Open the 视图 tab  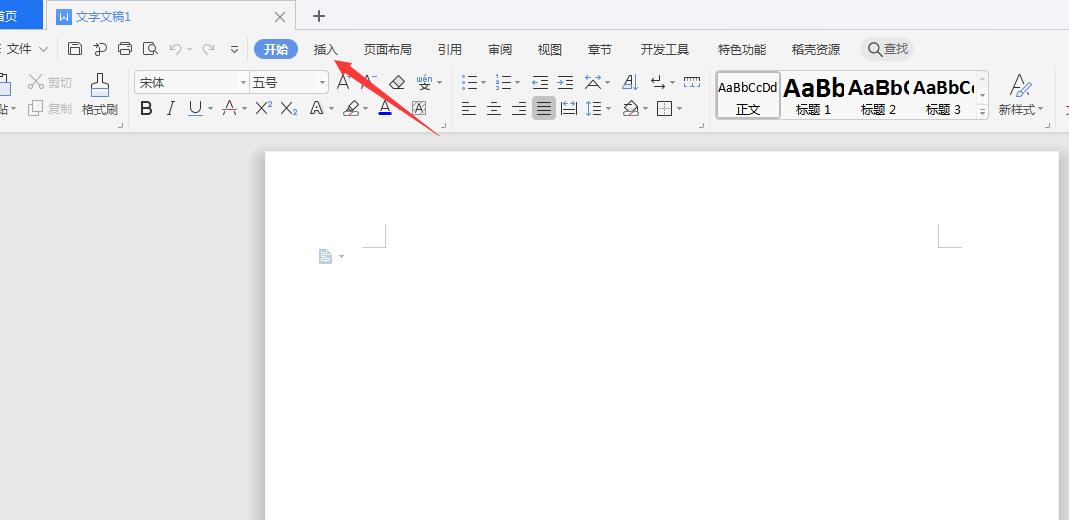pos(549,49)
